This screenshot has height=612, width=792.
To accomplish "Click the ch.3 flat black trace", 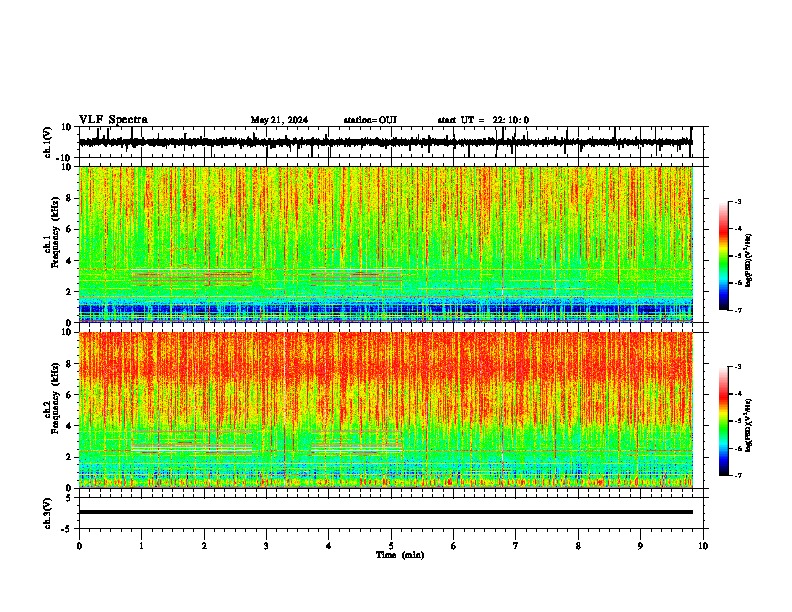I will click(386, 512).
